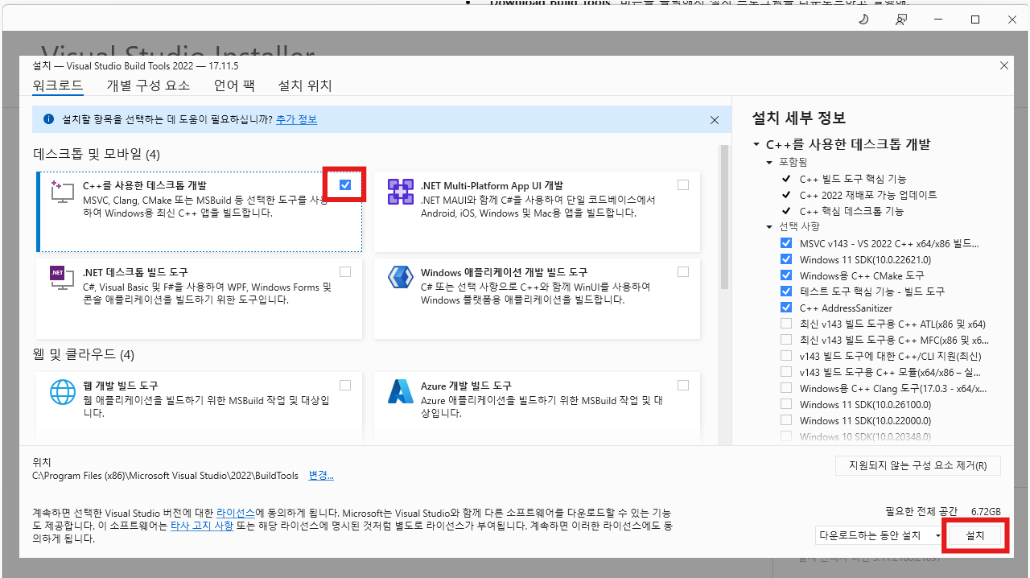The image size is (1030, 578).
Task: Click the Windows 애플리케이션 개발 빌드 도구 icon
Action: (x=400, y=278)
